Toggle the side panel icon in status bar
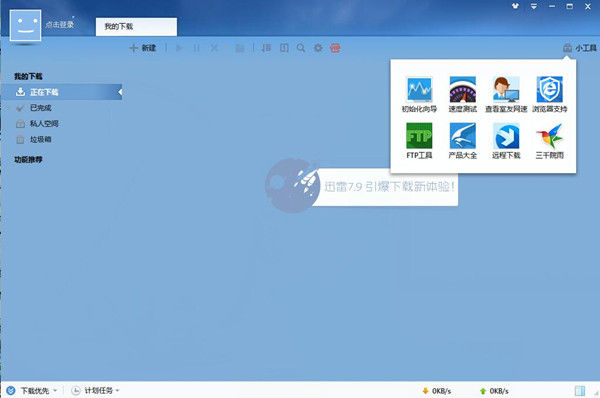The width and height of the screenshot is (600, 398). tap(580, 391)
